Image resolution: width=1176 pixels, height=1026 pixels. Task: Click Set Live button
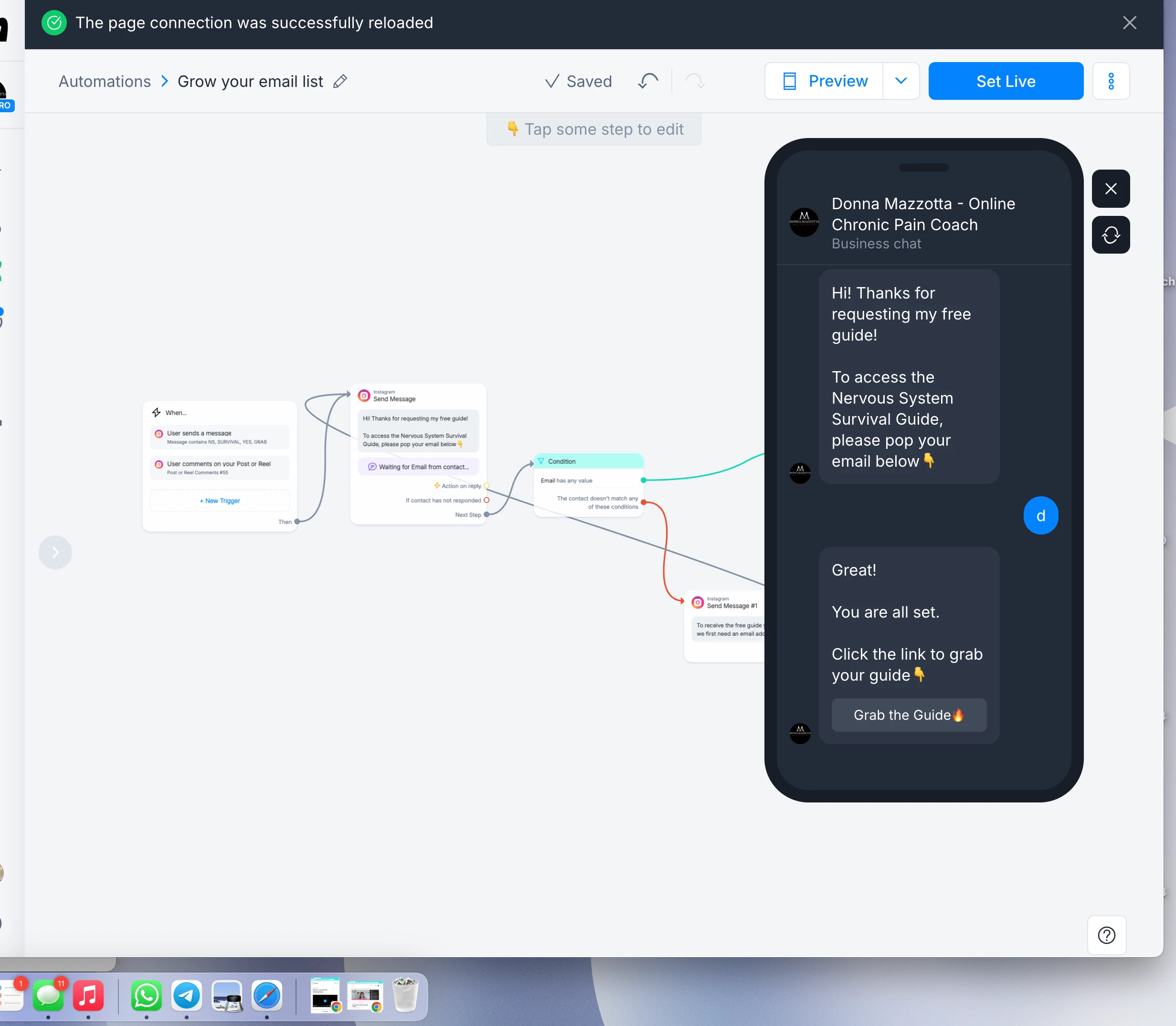click(x=1006, y=81)
